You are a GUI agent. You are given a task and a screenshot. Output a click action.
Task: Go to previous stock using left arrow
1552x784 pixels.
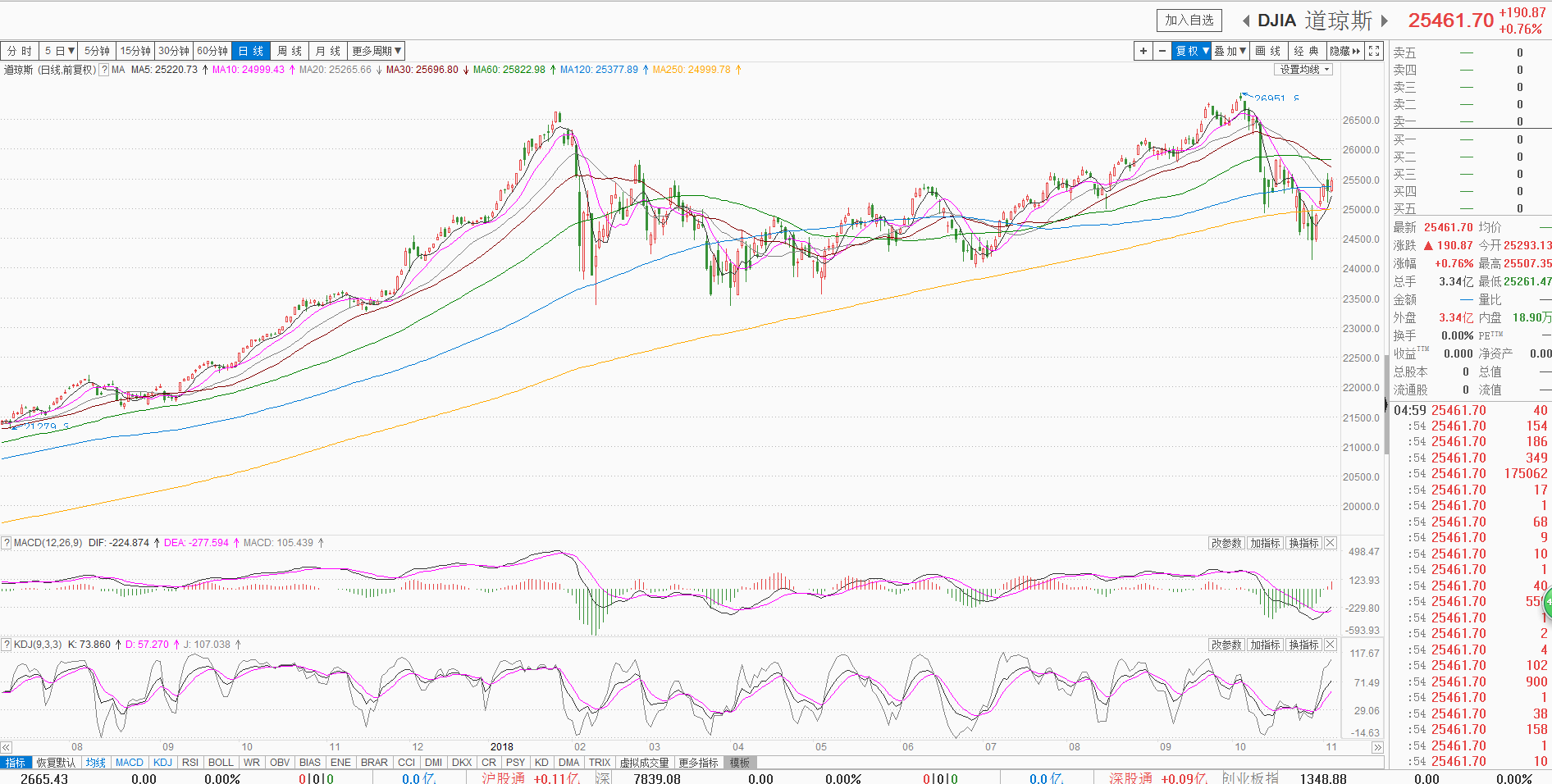point(1246,21)
